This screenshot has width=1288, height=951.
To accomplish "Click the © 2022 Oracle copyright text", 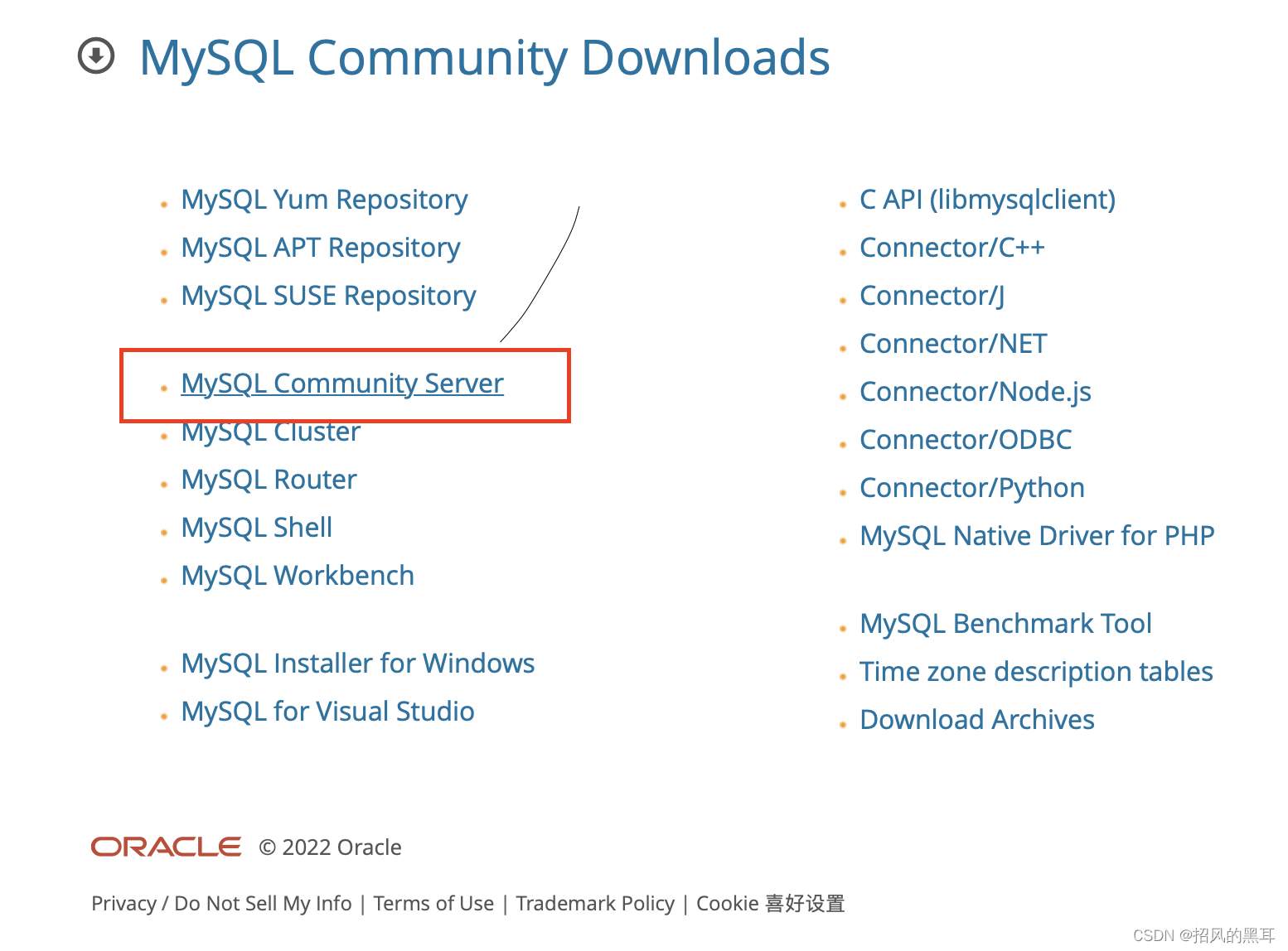I will pyautogui.click(x=330, y=847).
